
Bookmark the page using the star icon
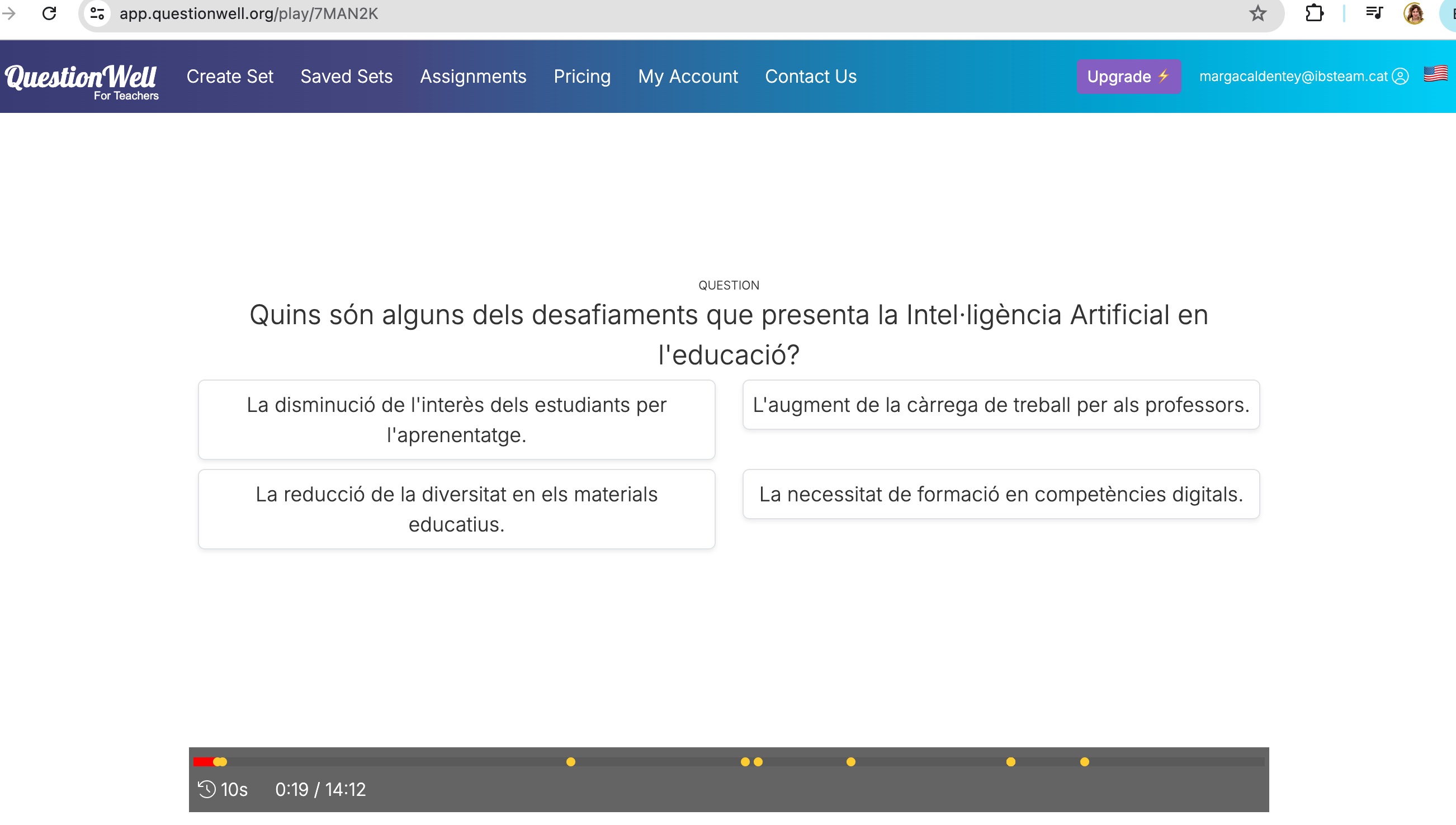click(x=1258, y=13)
